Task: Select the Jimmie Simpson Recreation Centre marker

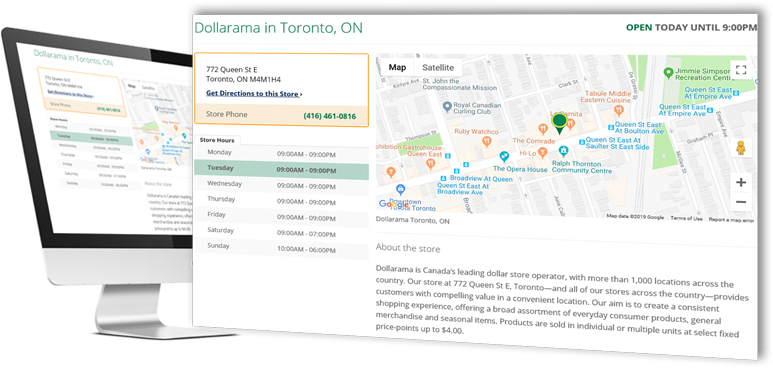Action: tap(668, 73)
